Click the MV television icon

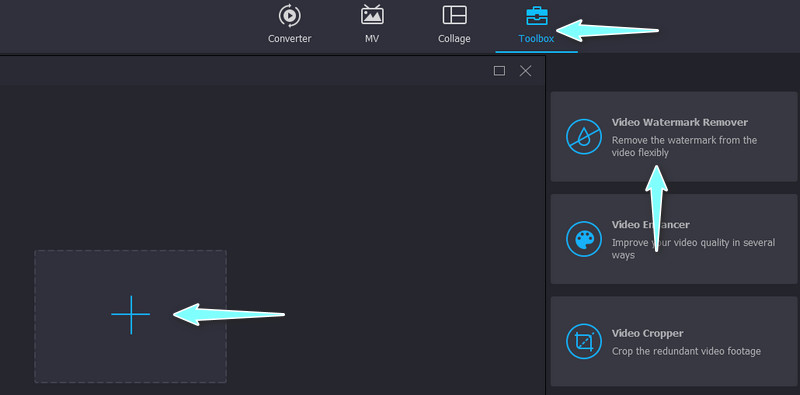[372, 15]
